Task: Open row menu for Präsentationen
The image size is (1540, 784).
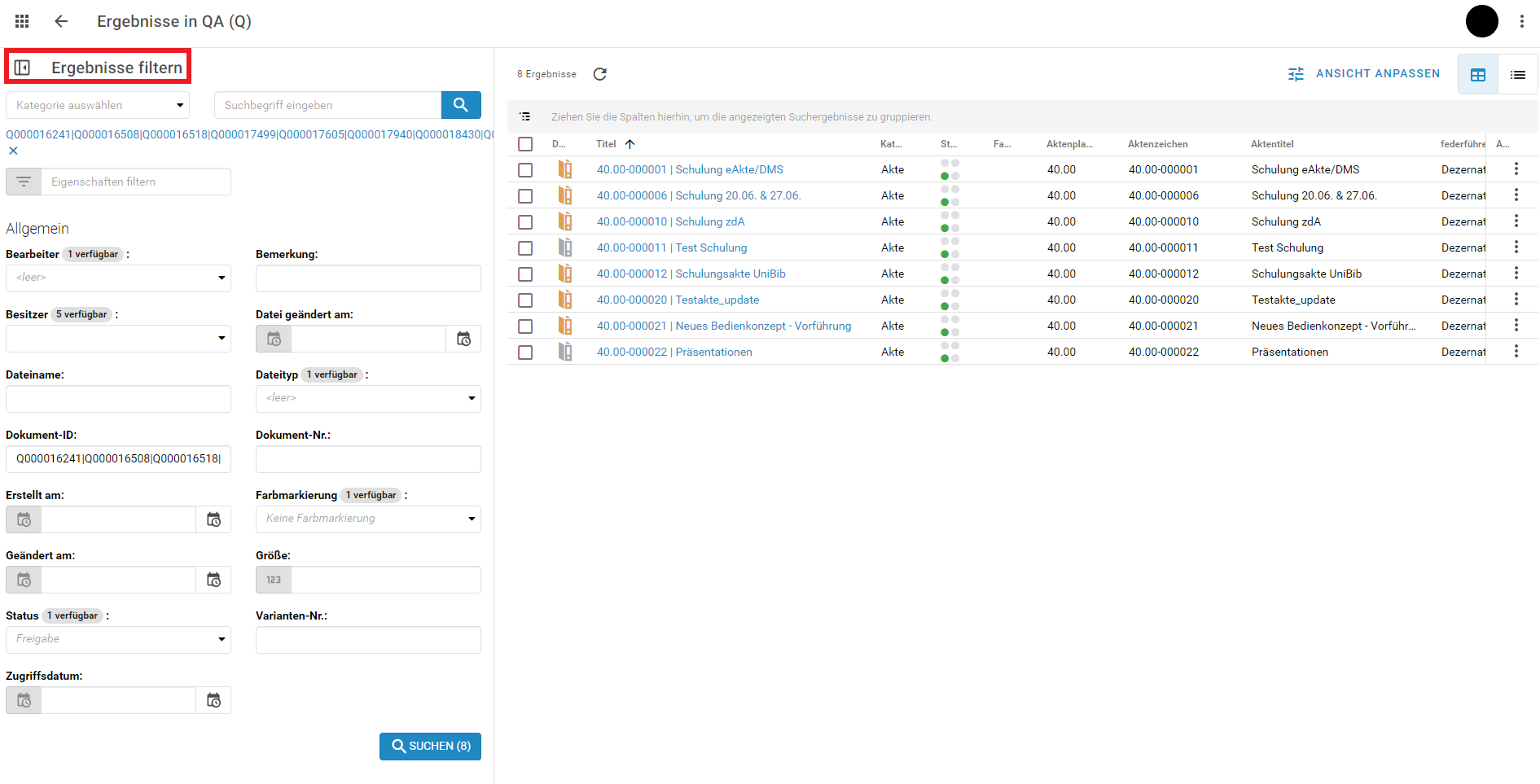Action: coord(1516,352)
